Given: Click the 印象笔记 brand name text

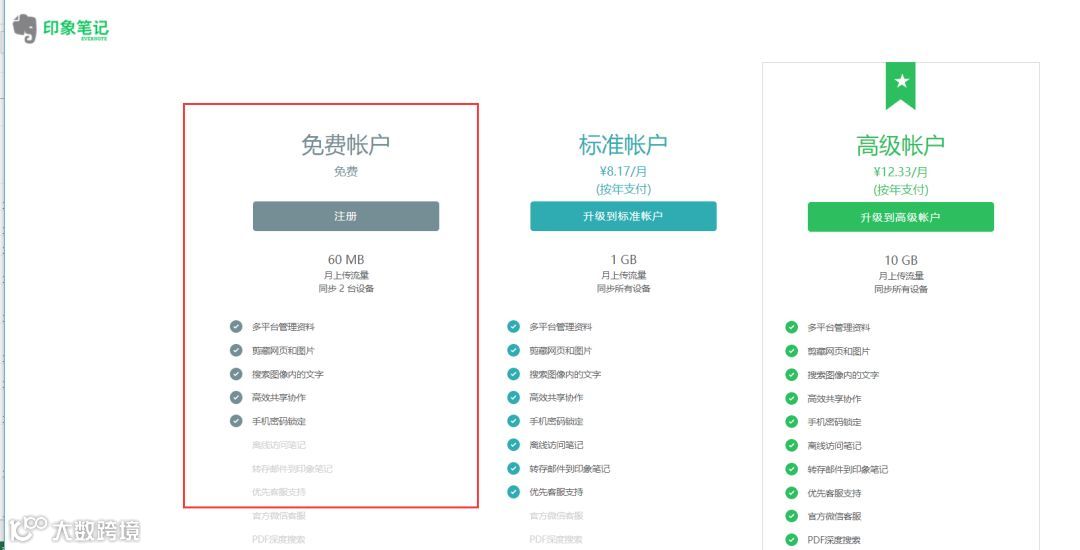Looking at the screenshot, I should point(76,28).
